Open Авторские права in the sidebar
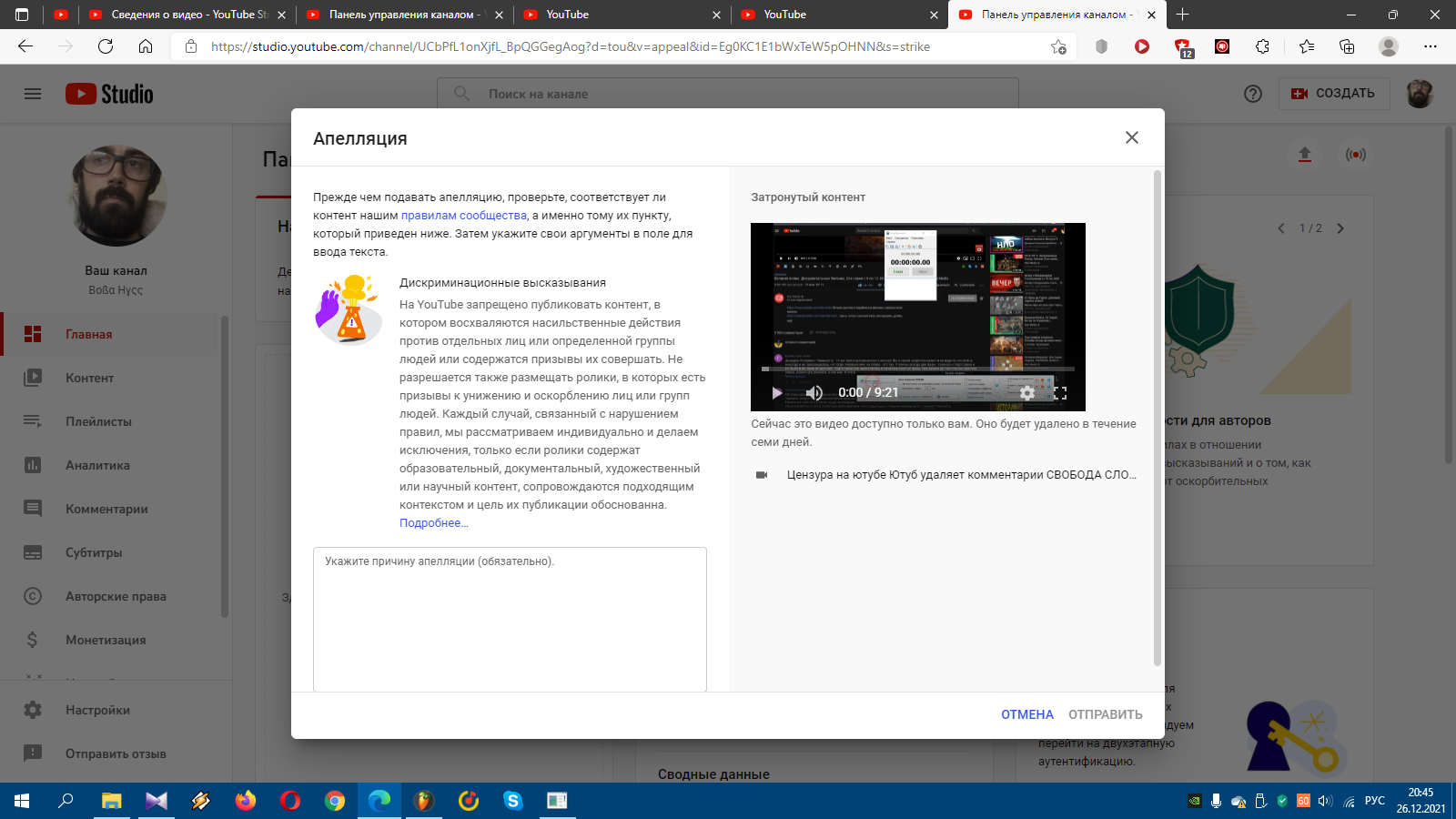This screenshot has height=819, width=1456. pyautogui.click(x=109, y=596)
